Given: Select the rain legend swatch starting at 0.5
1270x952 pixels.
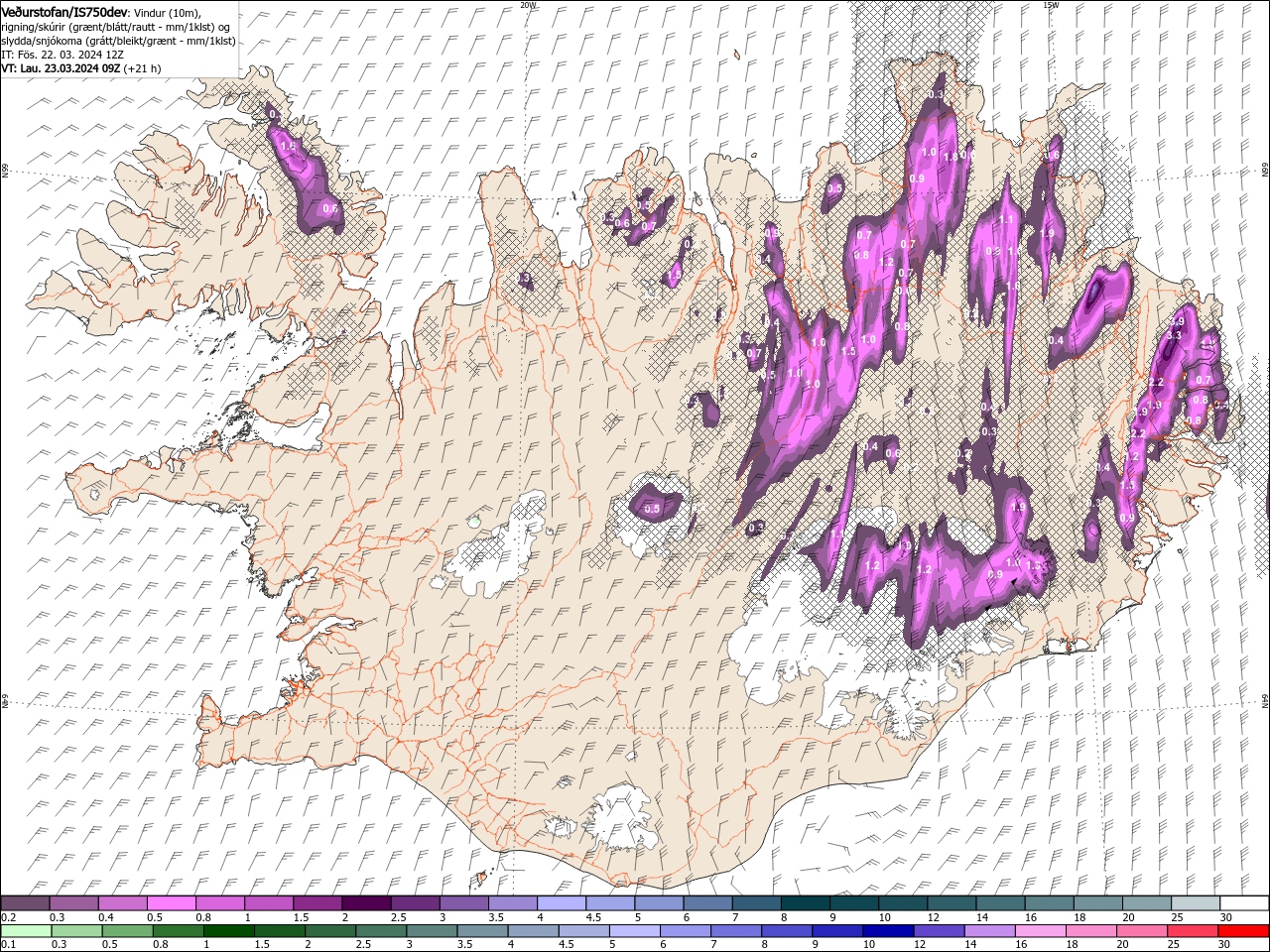Looking at the screenshot, I should [x=127, y=931].
